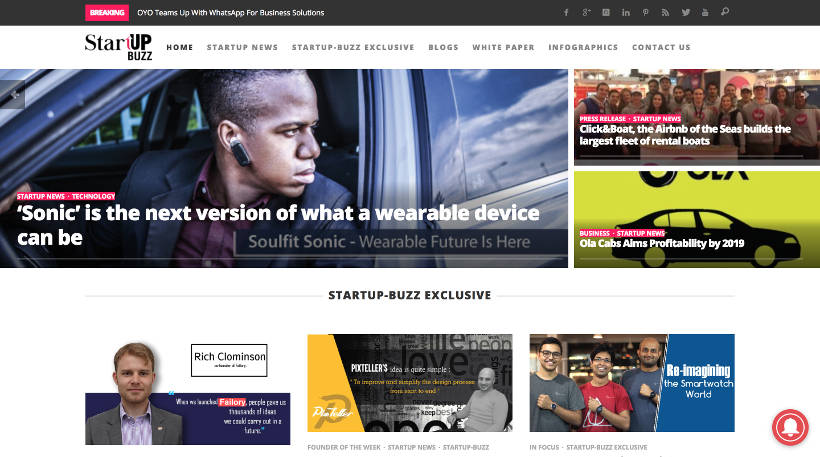This screenshot has height=457, width=820.
Task: Open the LinkedIn social icon
Action: point(626,13)
